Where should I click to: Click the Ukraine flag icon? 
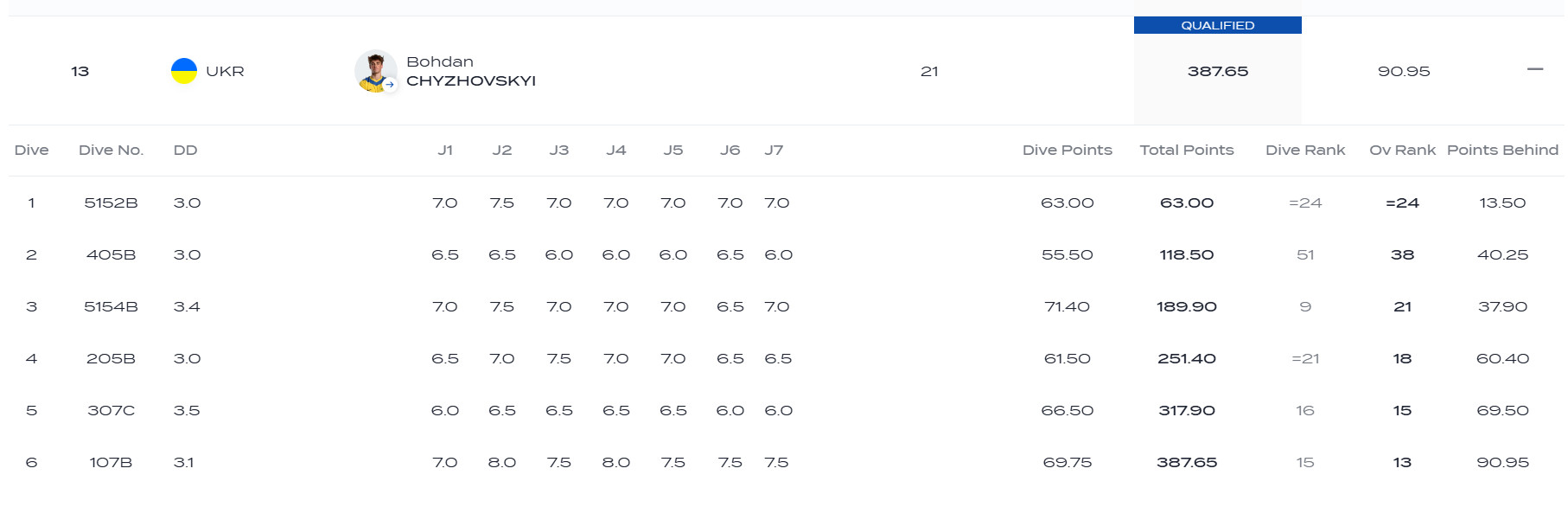click(x=183, y=71)
